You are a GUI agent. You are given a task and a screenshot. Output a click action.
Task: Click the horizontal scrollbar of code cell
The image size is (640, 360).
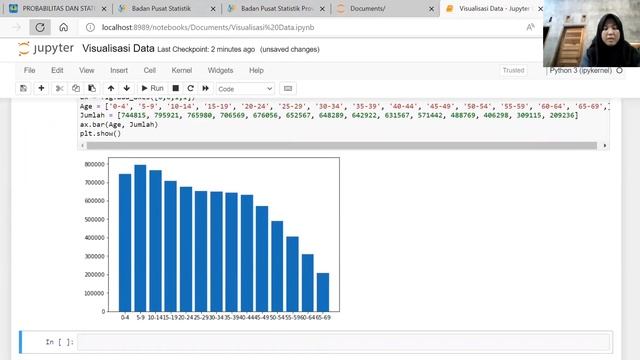pos(342,146)
